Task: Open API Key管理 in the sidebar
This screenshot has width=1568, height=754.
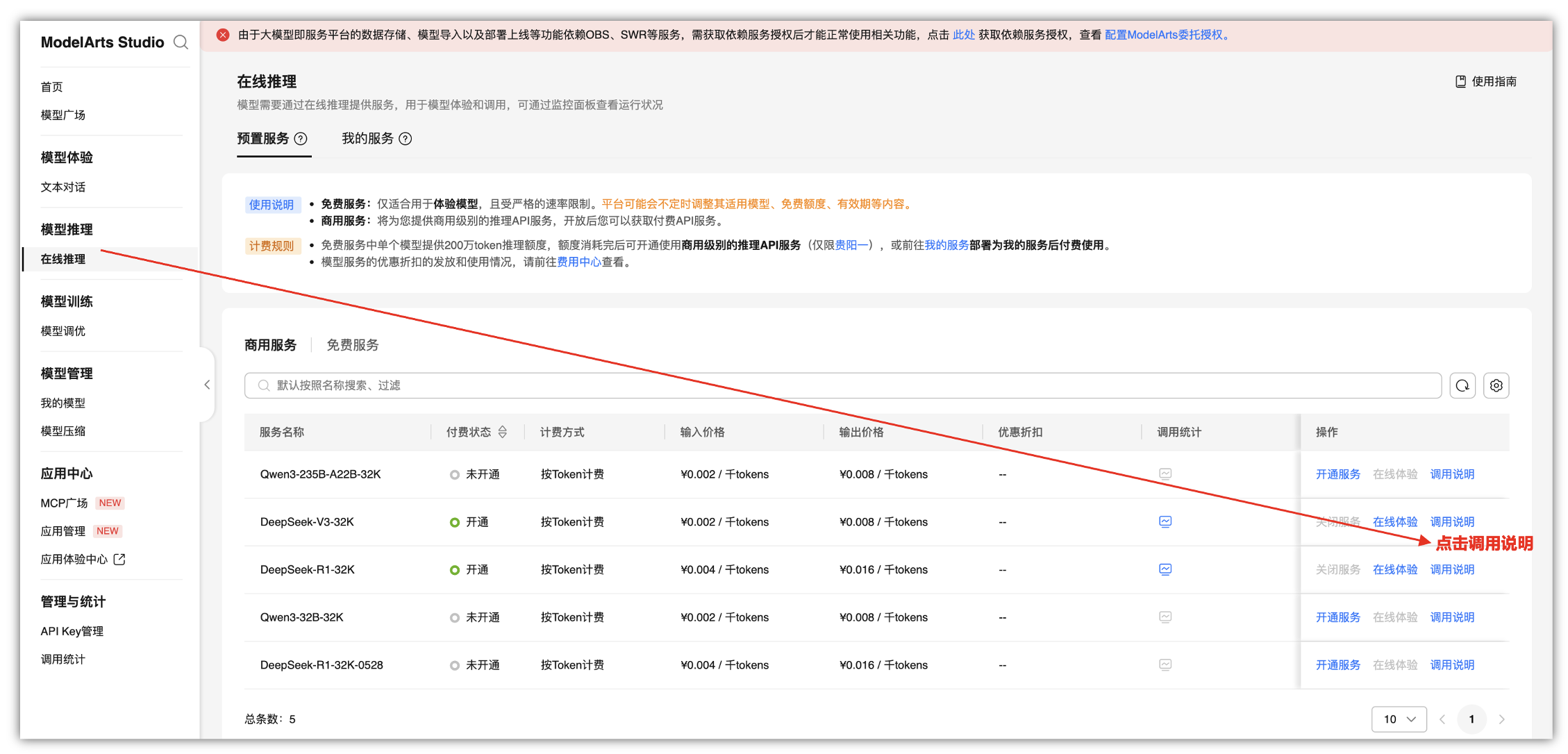Action: pos(72,631)
